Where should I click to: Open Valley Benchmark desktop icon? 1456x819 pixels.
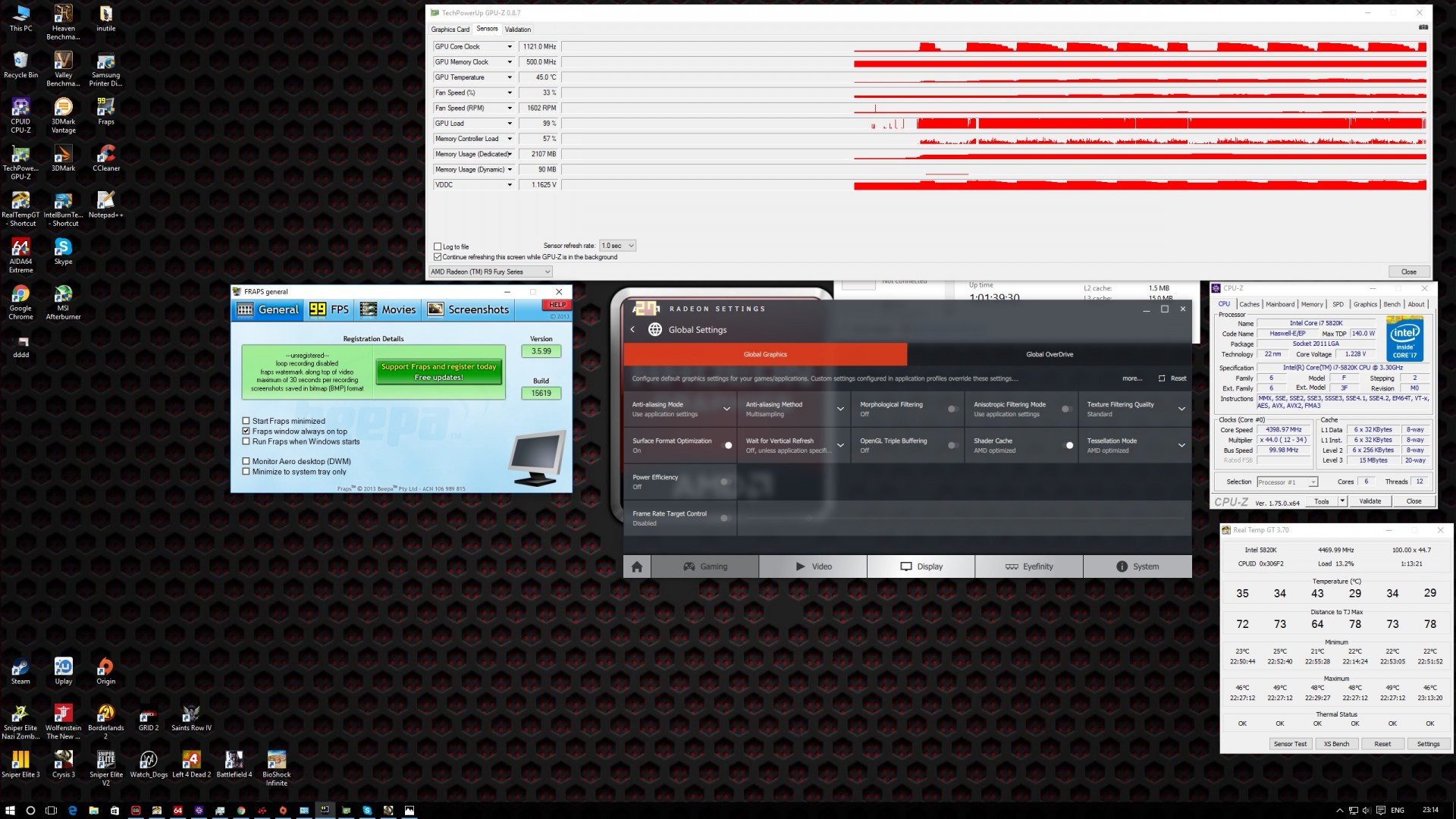pyautogui.click(x=63, y=69)
